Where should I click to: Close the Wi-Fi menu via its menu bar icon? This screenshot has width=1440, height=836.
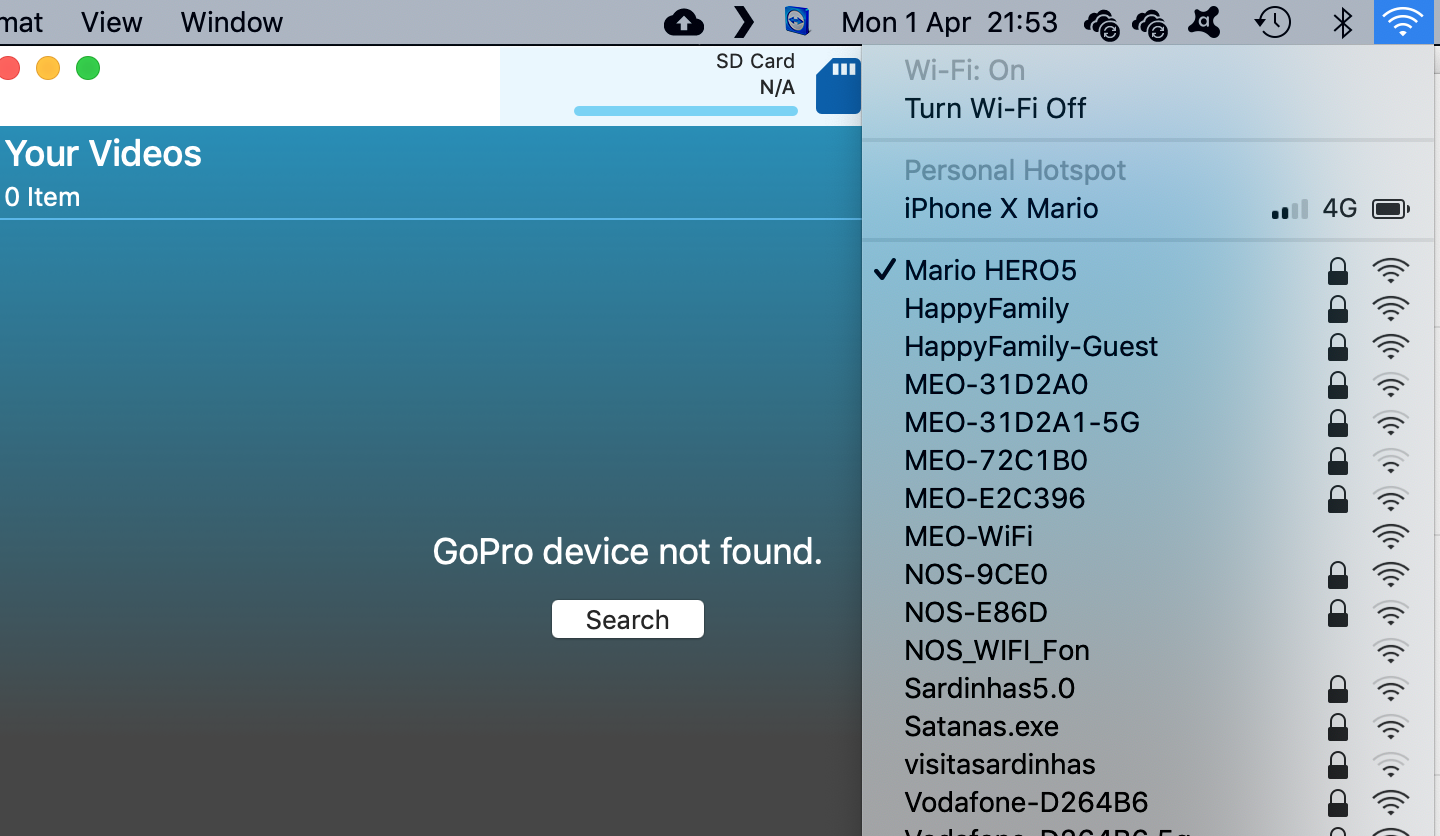tap(1404, 22)
